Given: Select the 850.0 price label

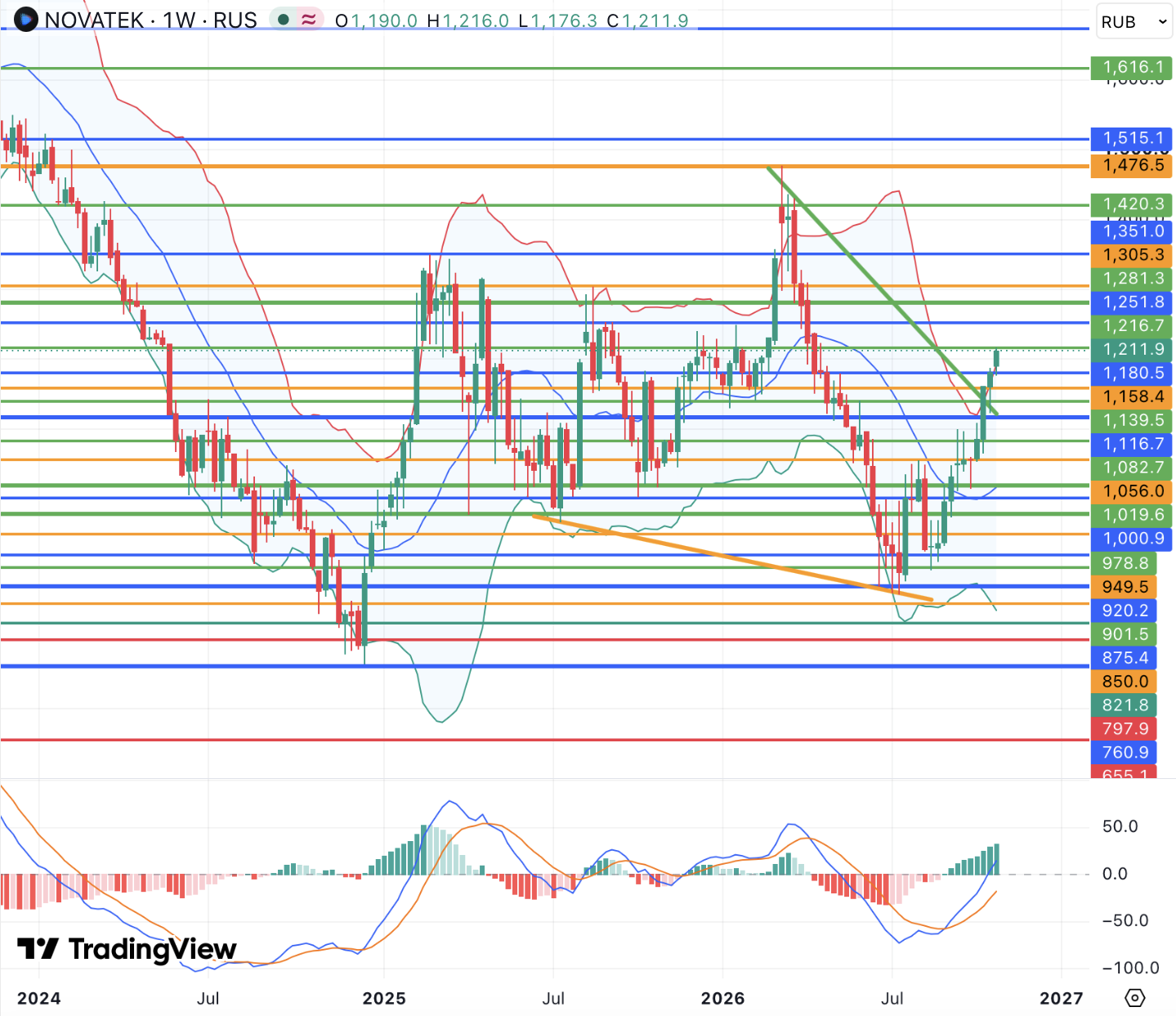Looking at the screenshot, I should click(x=1124, y=682).
